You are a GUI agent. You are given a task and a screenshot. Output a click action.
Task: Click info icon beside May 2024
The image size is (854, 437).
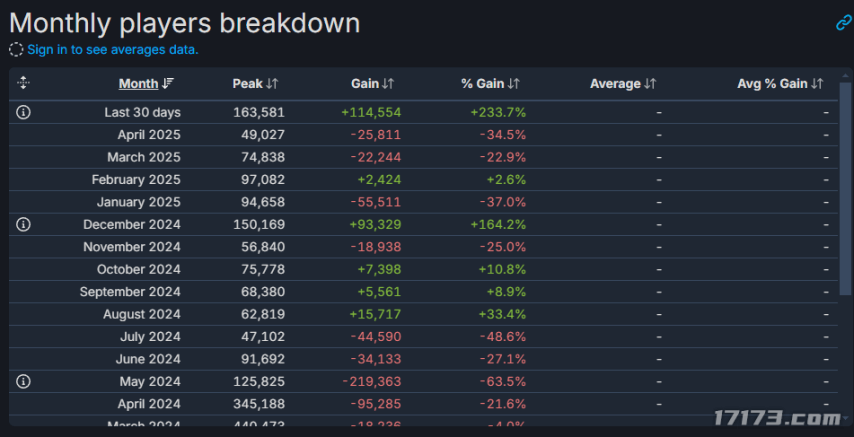pyautogui.click(x=23, y=381)
